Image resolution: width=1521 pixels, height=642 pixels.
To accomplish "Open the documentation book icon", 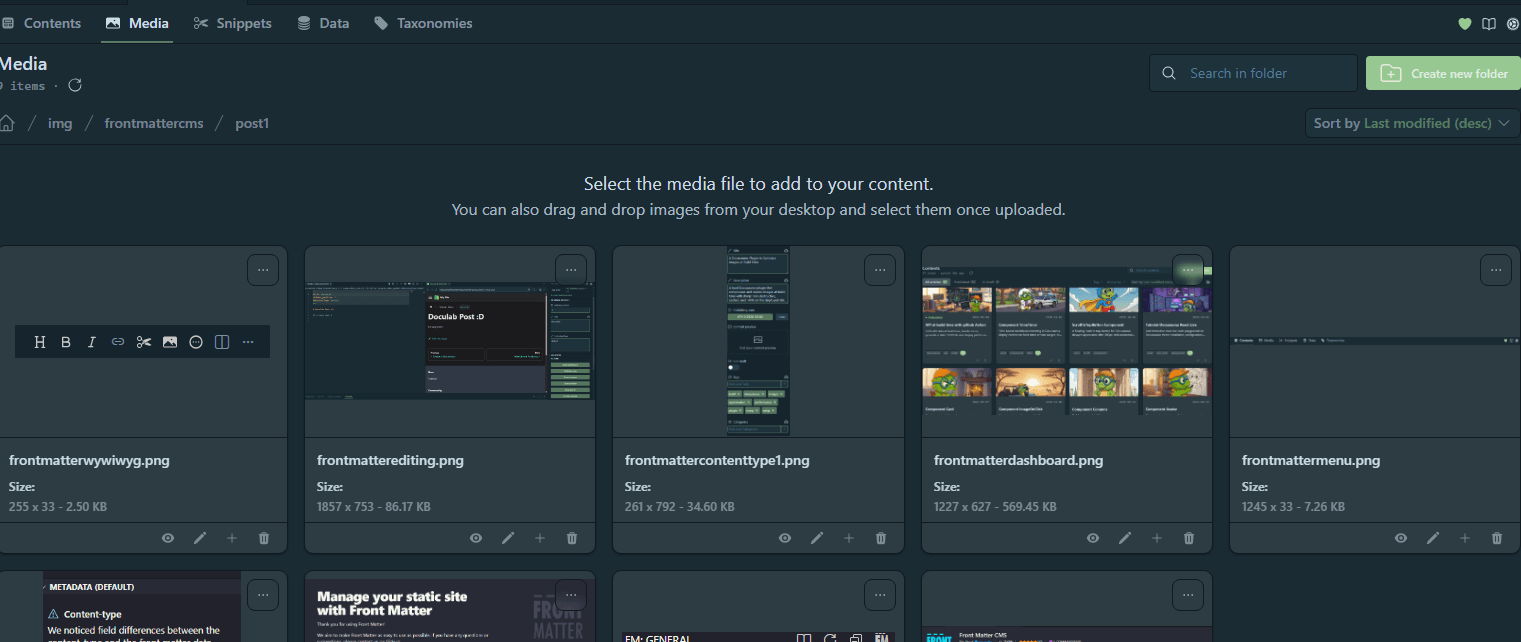I will point(1489,24).
